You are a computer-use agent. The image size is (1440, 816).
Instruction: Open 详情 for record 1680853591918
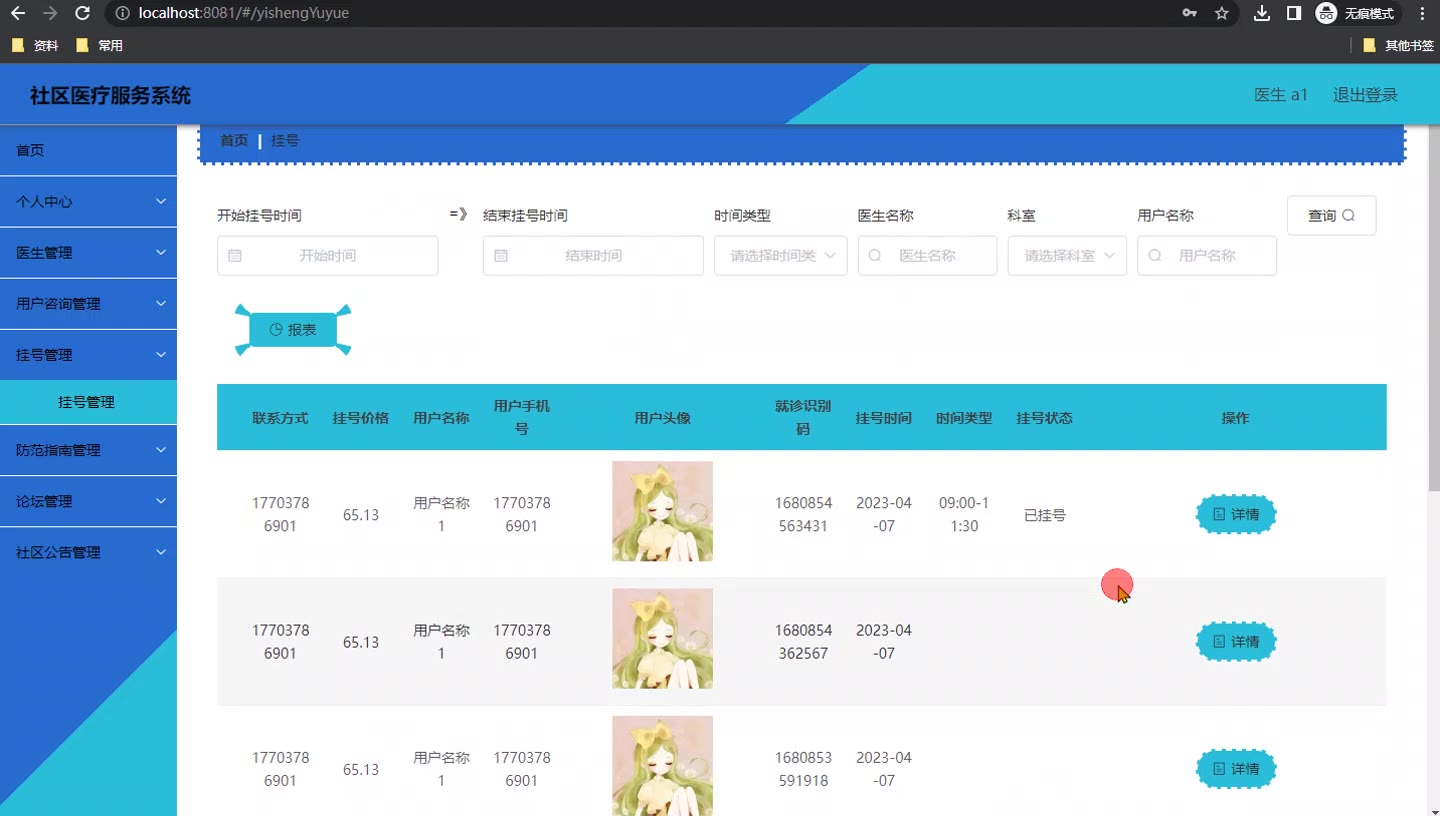pyautogui.click(x=1236, y=769)
